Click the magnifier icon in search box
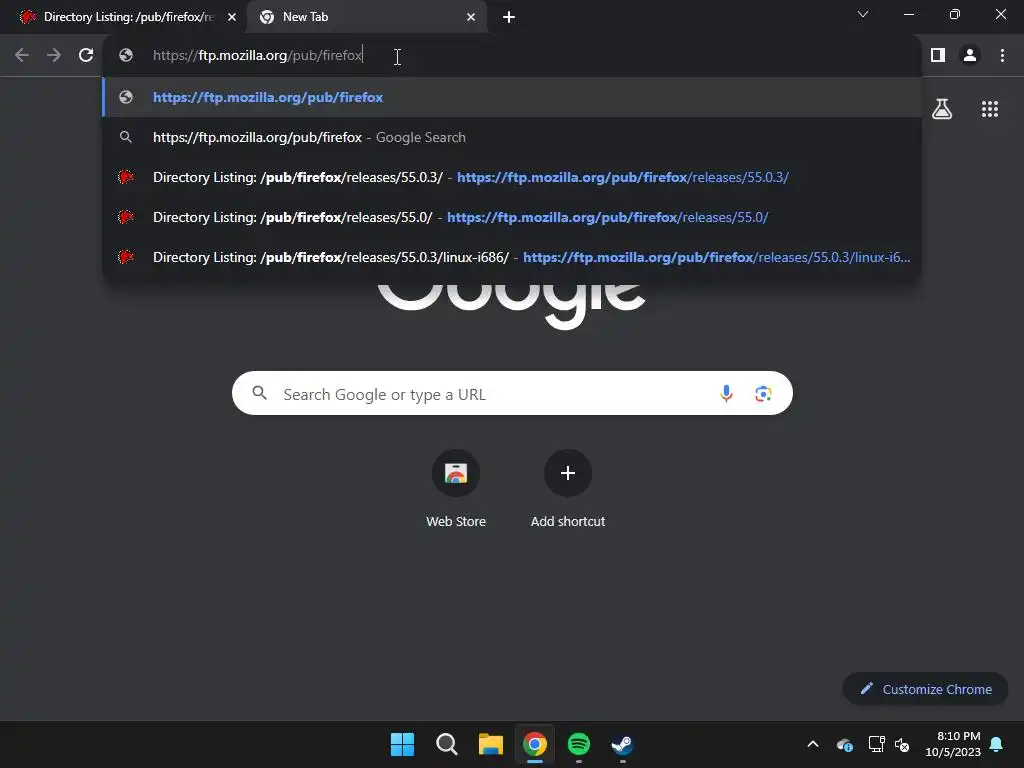1024x768 pixels. (x=259, y=393)
